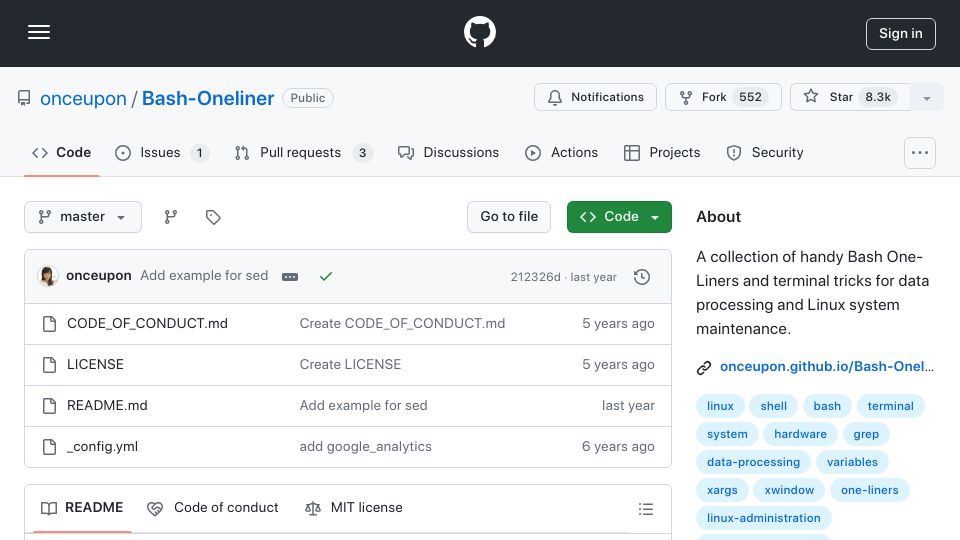
Task: Click the Notifications bell button
Action: coord(595,97)
